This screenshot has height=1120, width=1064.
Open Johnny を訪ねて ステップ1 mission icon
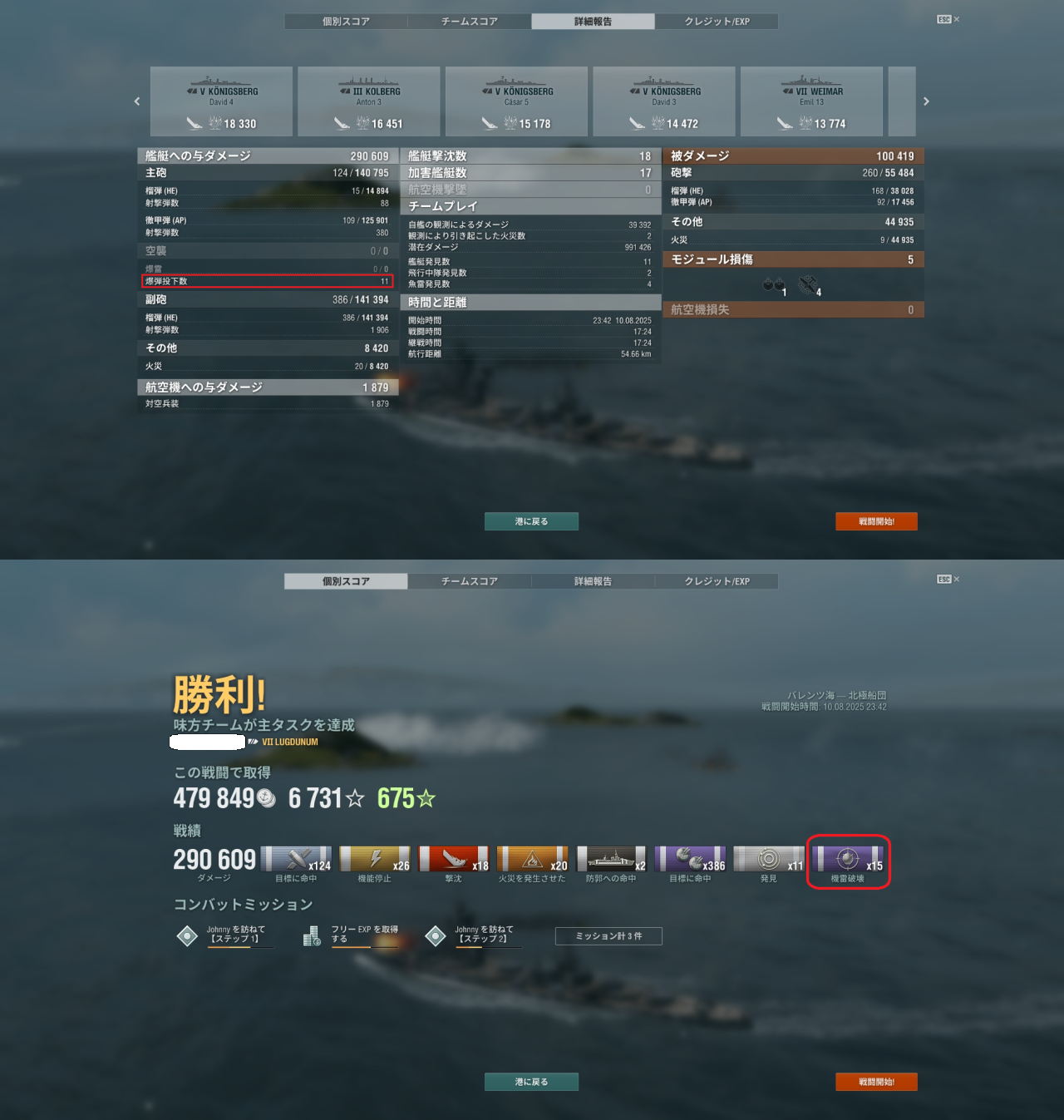(x=188, y=935)
